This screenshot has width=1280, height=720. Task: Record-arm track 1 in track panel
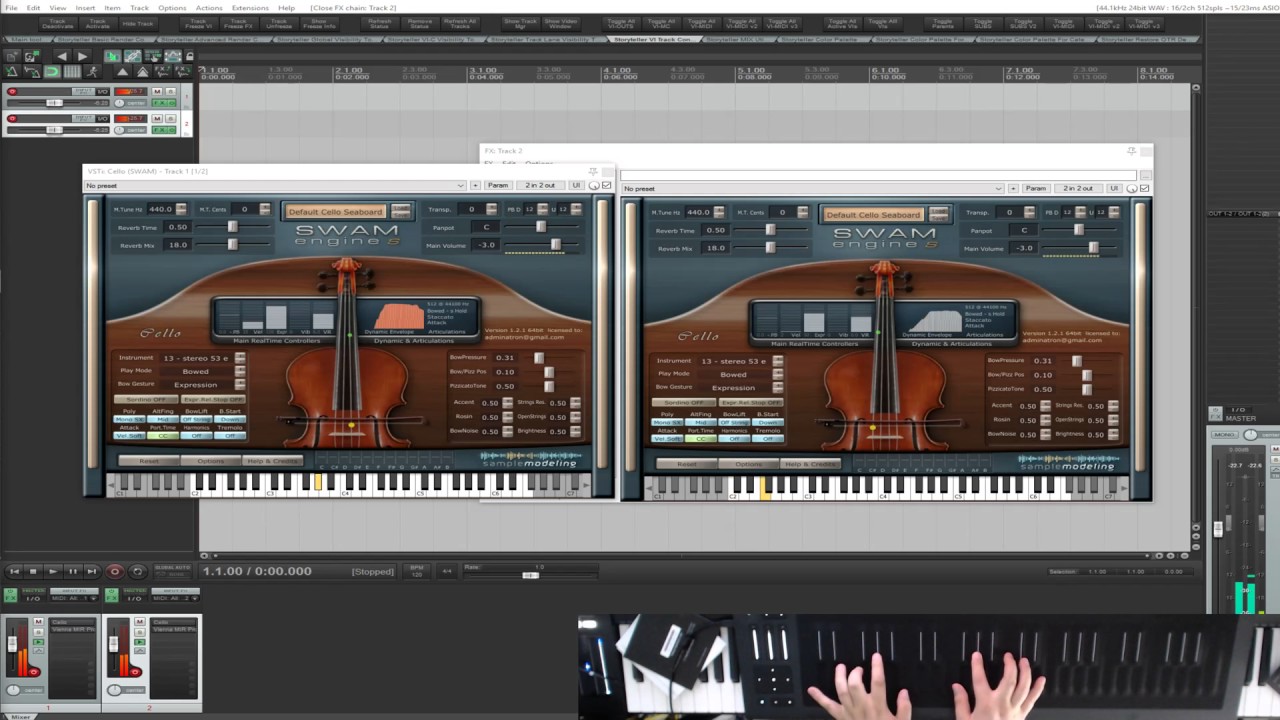tap(12, 91)
